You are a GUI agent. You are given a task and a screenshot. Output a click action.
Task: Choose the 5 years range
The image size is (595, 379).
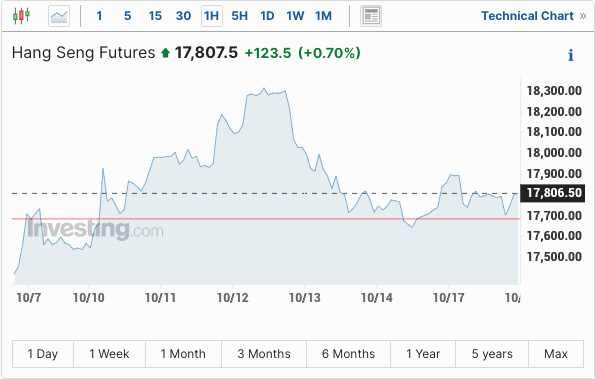tap(492, 354)
